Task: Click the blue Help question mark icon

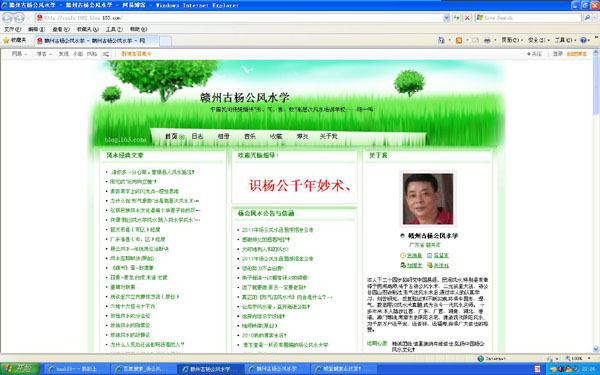Action: (583, 40)
